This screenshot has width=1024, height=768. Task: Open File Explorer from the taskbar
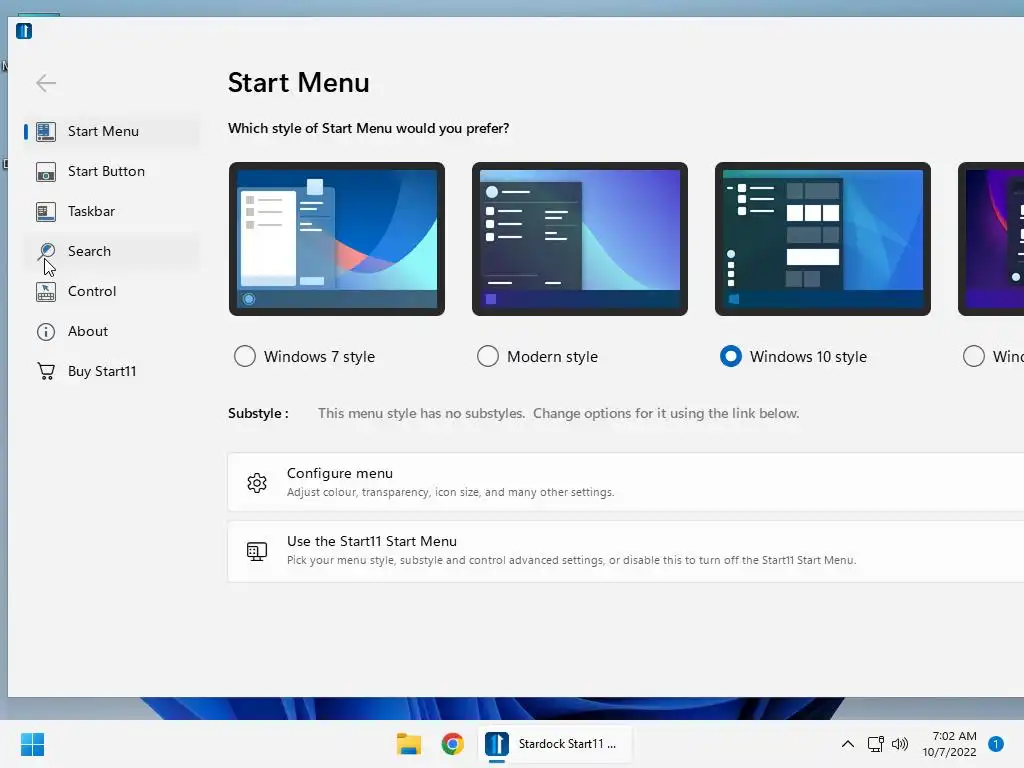(x=409, y=744)
